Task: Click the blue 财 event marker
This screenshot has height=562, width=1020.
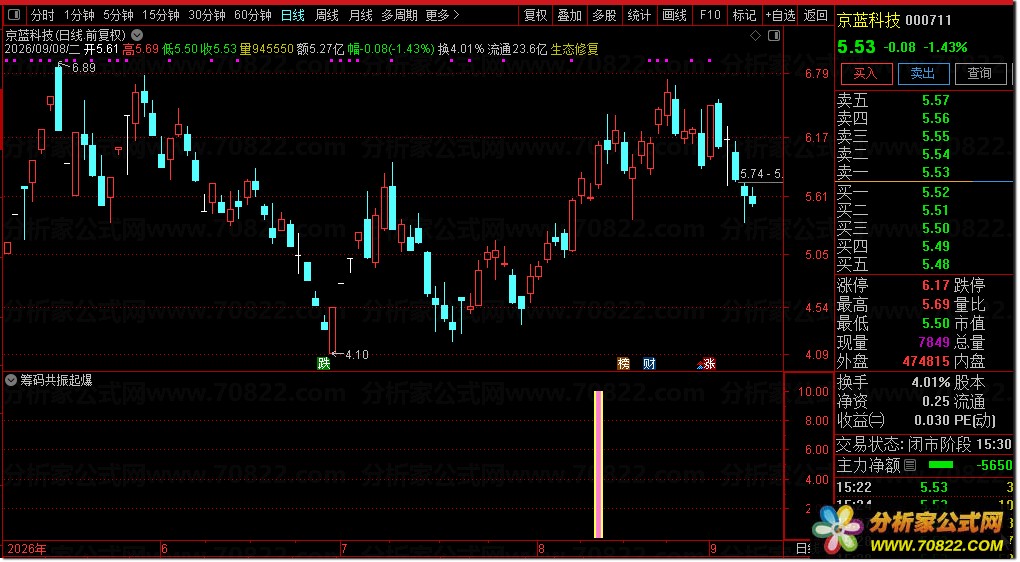Action: pyautogui.click(x=649, y=364)
